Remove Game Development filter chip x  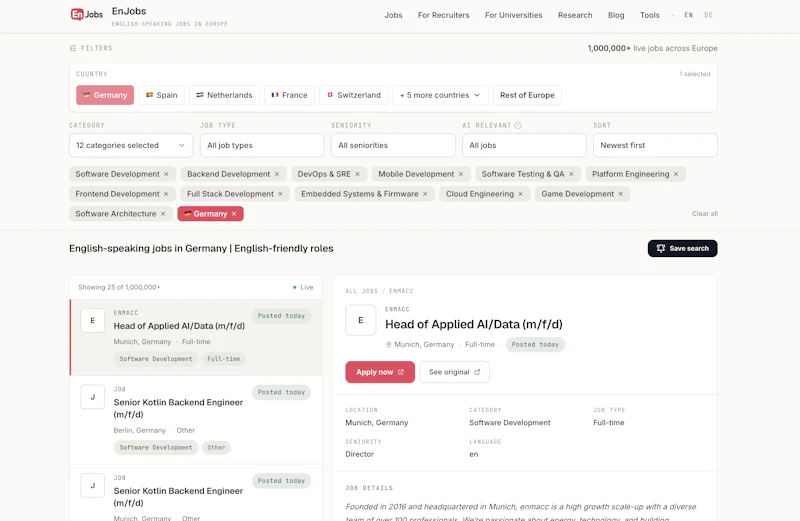(x=621, y=194)
